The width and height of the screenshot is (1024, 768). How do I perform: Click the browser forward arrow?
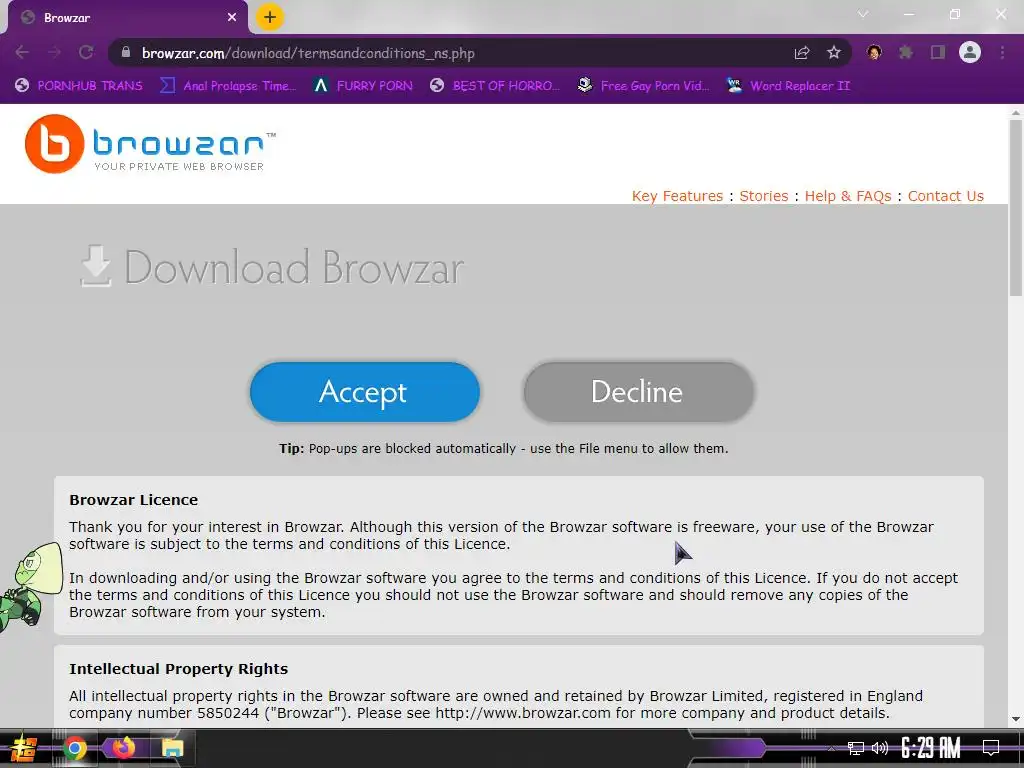[54, 52]
